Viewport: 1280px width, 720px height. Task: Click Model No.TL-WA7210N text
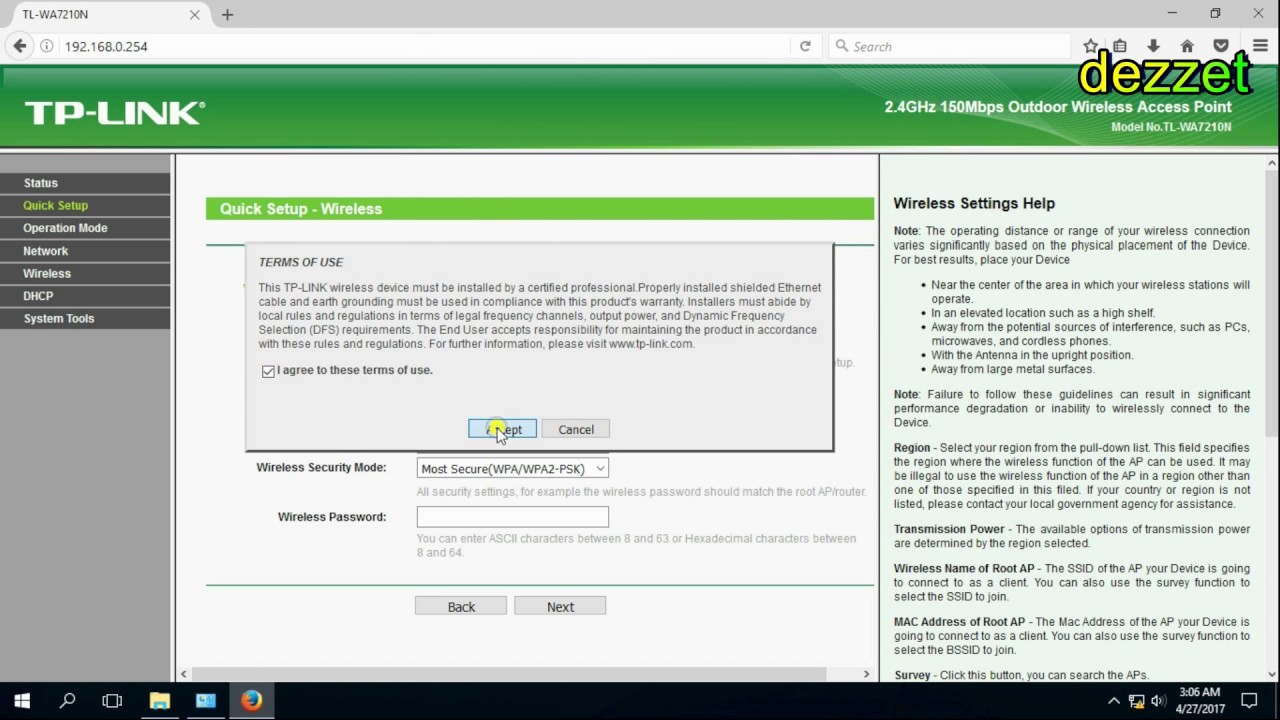(x=1171, y=127)
